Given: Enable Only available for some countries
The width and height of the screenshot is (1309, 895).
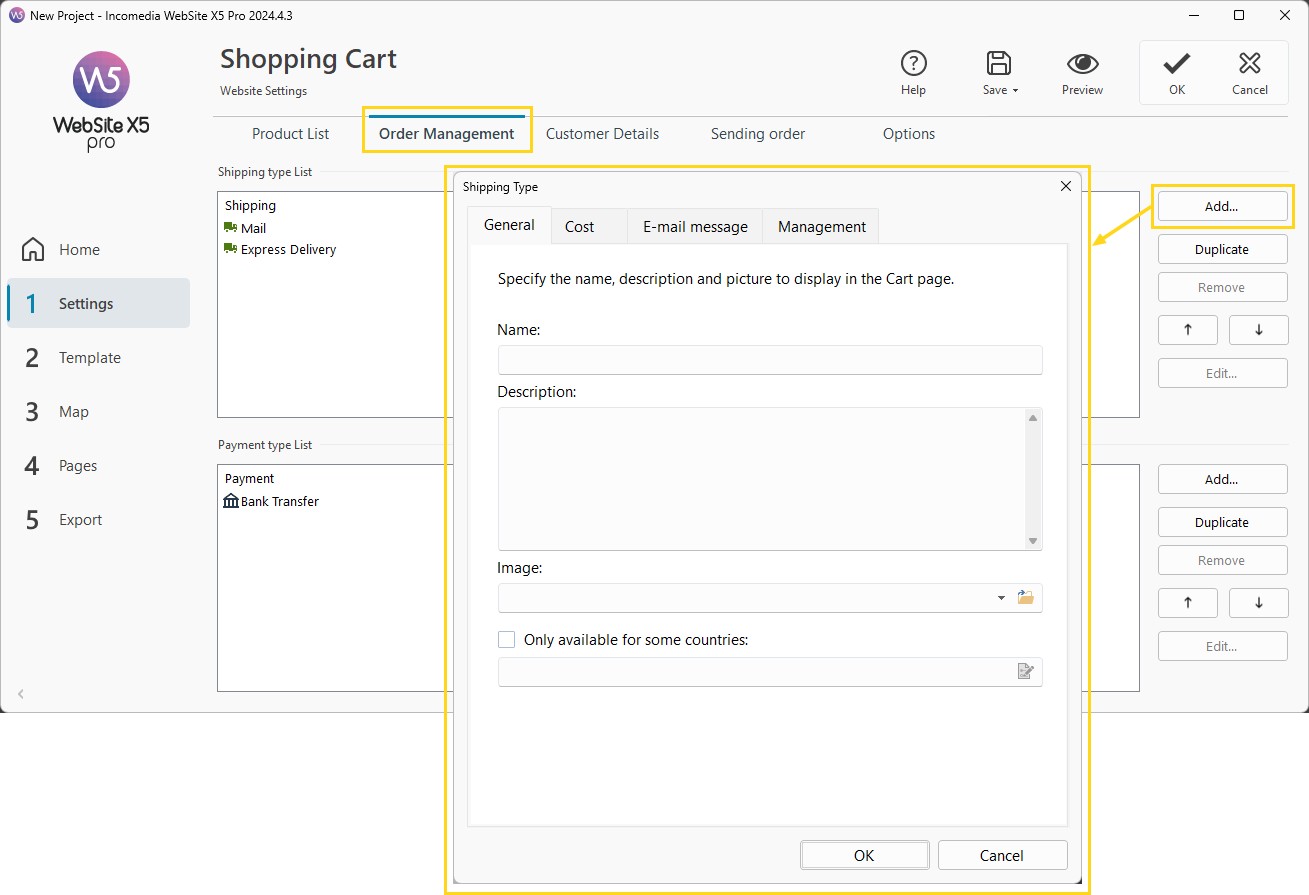Looking at the screenshot, I should 507,639.
